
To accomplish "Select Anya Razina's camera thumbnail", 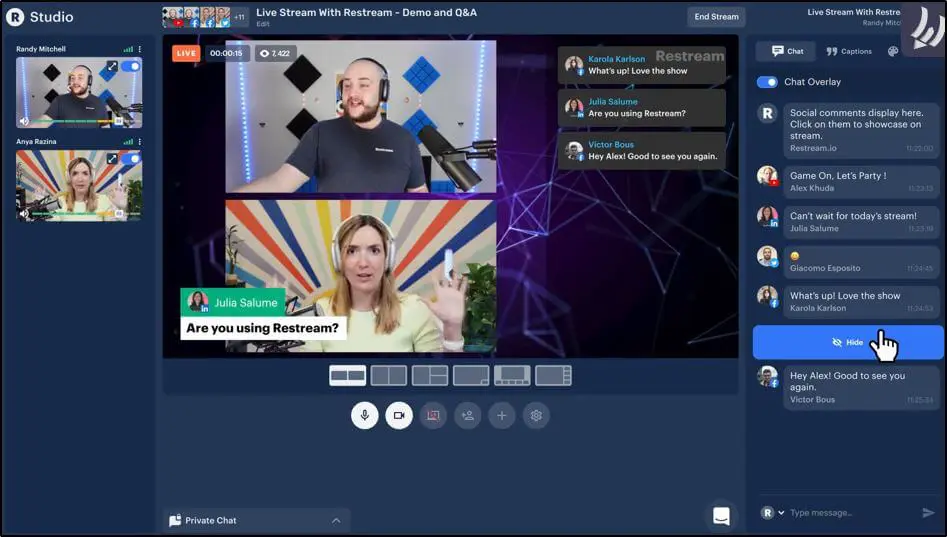I will pos(79,185).
